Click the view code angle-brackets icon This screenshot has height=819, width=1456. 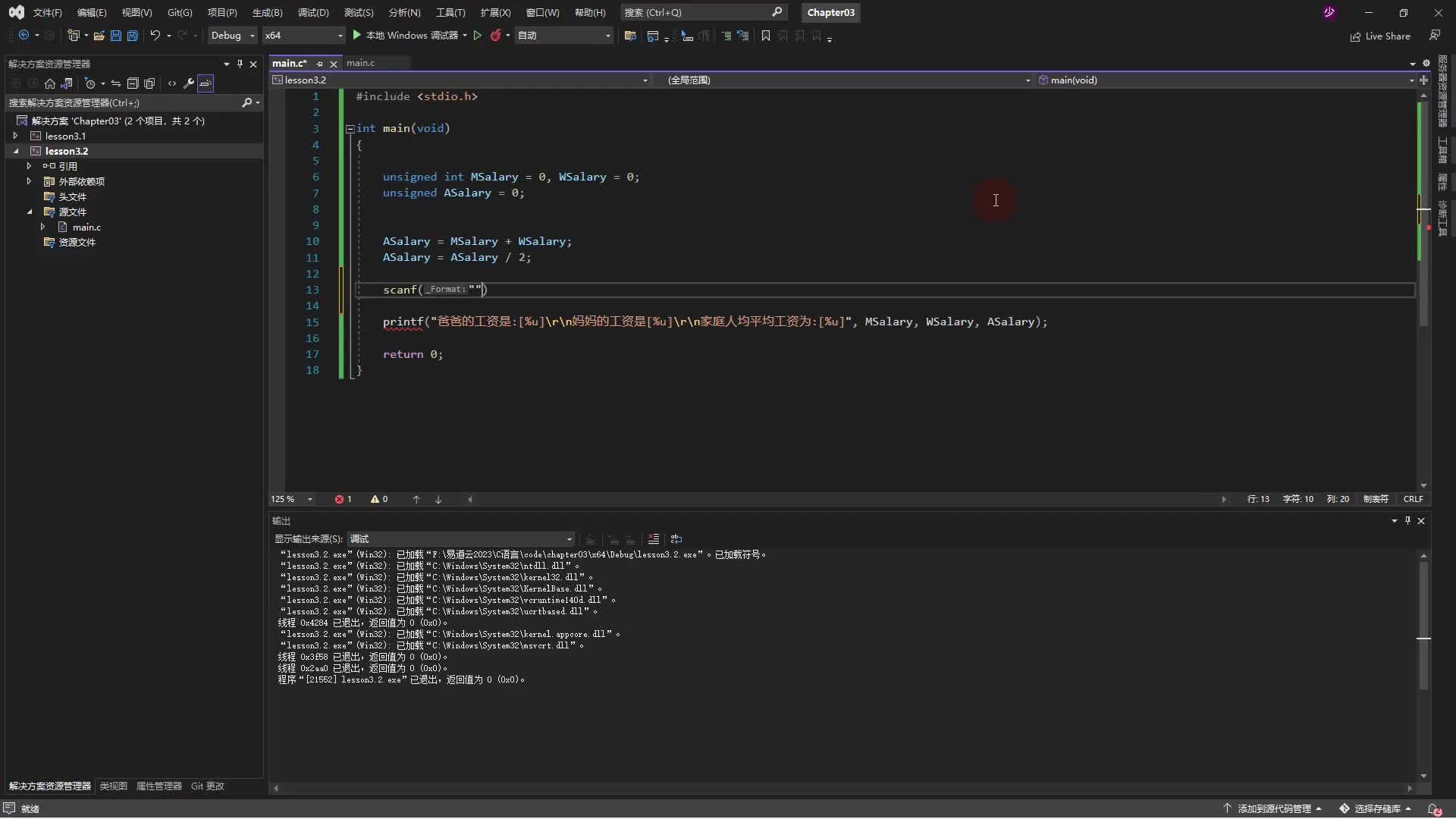pyautogui.click(x=171, y=83)
